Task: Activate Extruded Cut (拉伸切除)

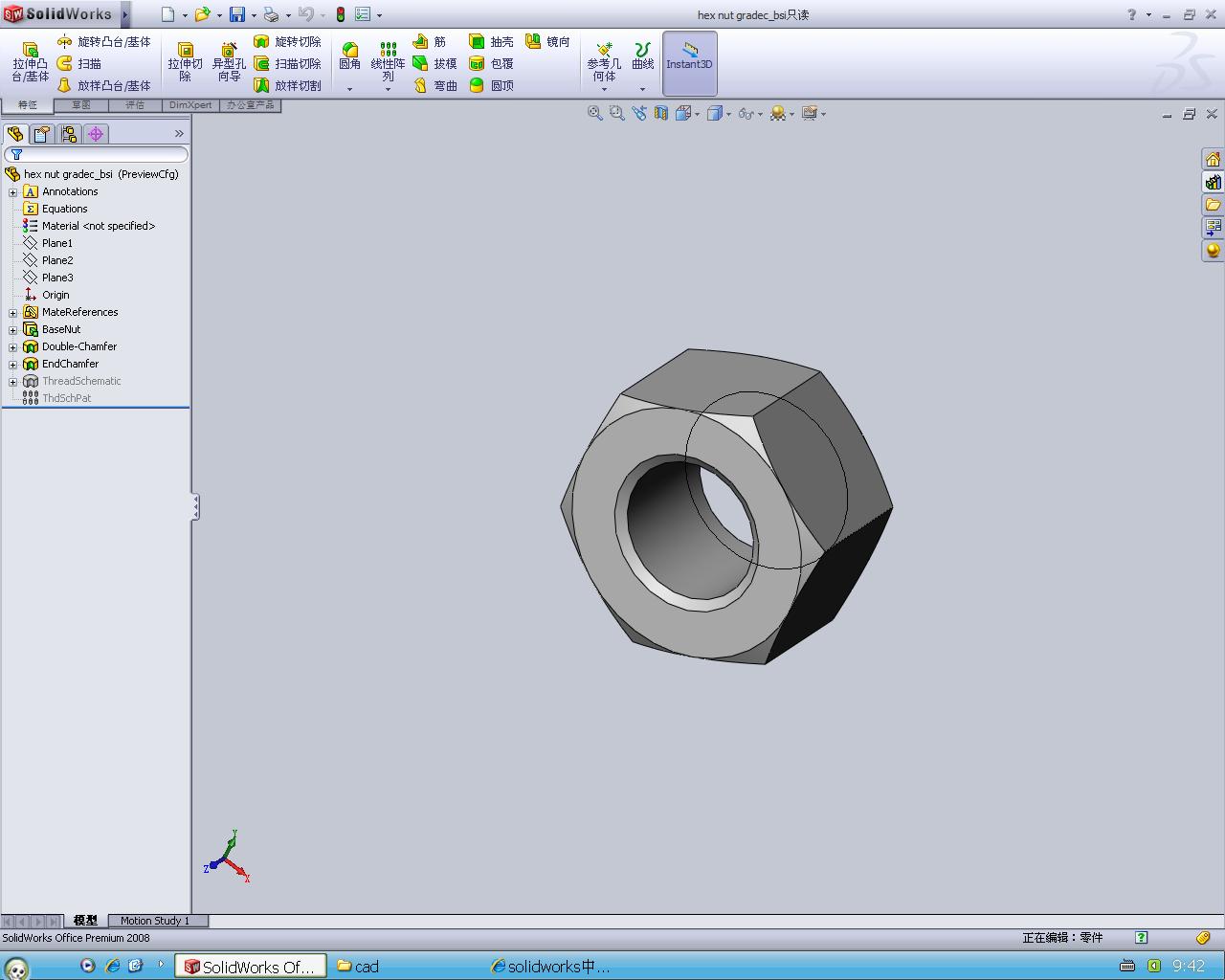Action: pos(185,62)
